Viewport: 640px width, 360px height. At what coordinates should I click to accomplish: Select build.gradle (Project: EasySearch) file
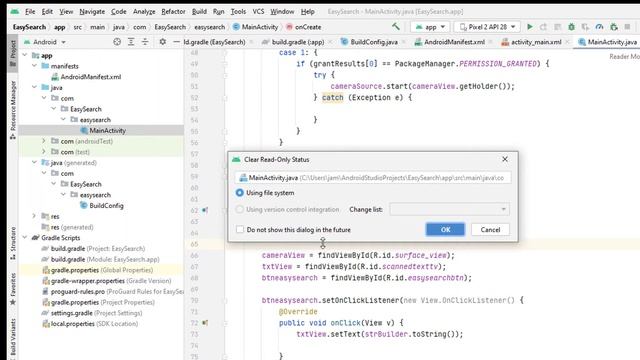(93, 248)
